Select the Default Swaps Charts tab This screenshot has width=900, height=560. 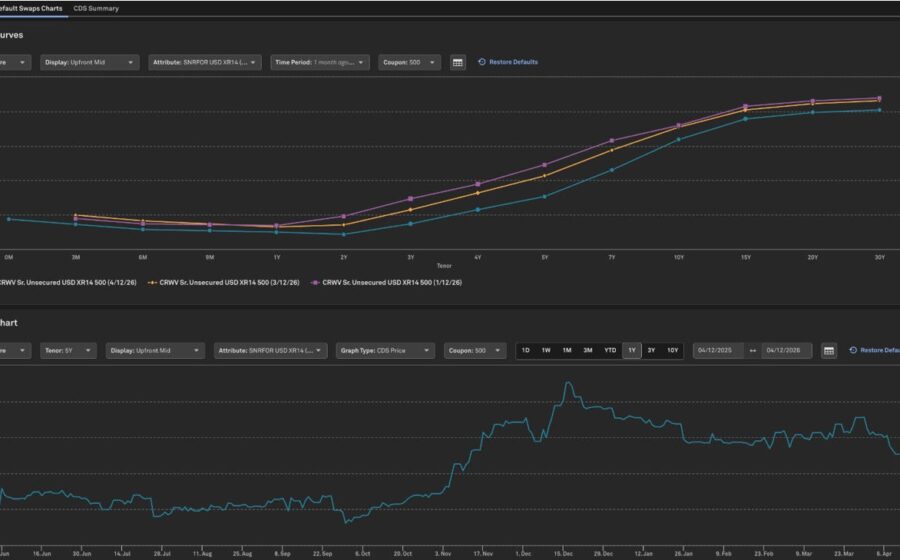point(31,9)
